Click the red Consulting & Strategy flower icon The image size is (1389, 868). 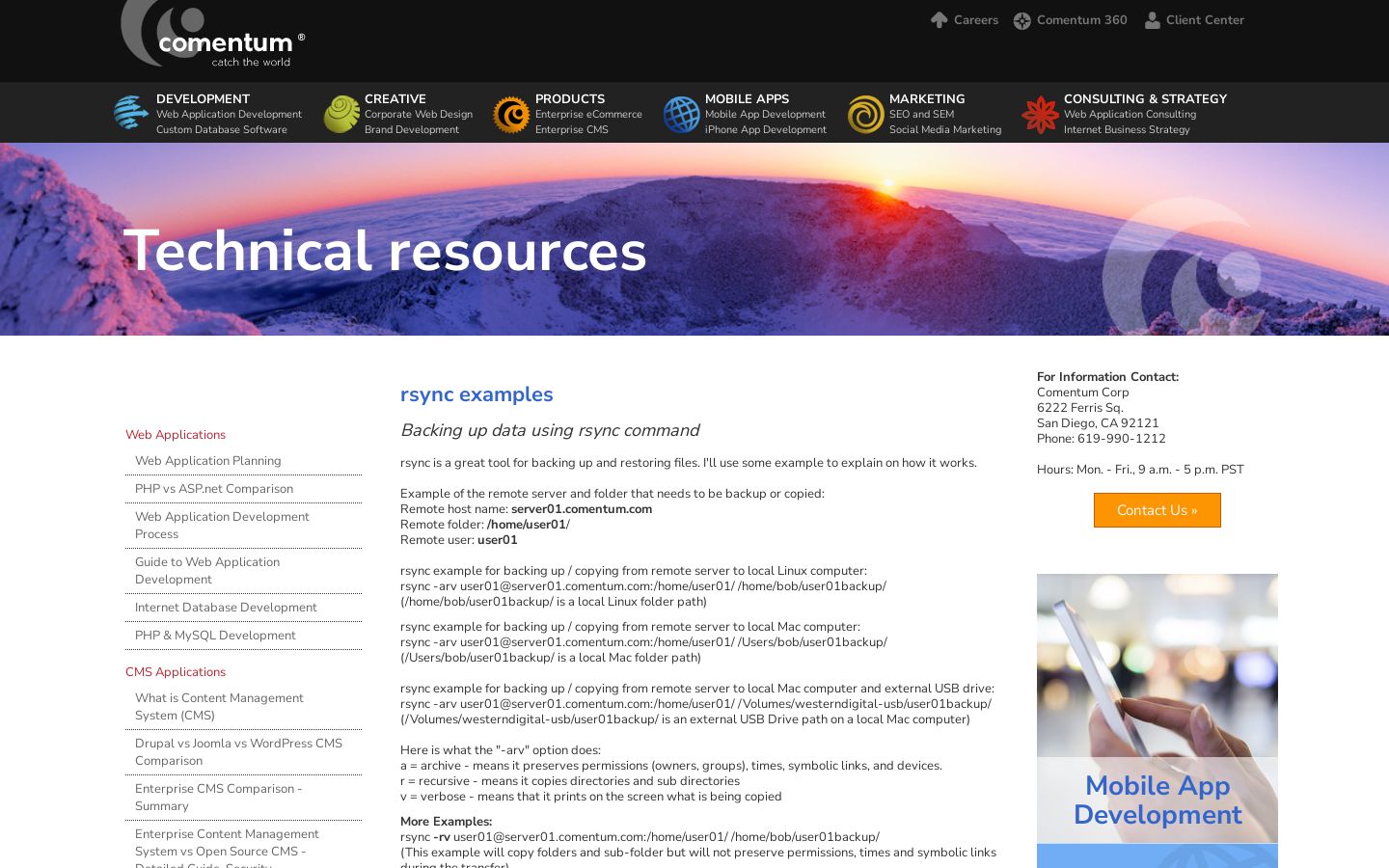1040,114
